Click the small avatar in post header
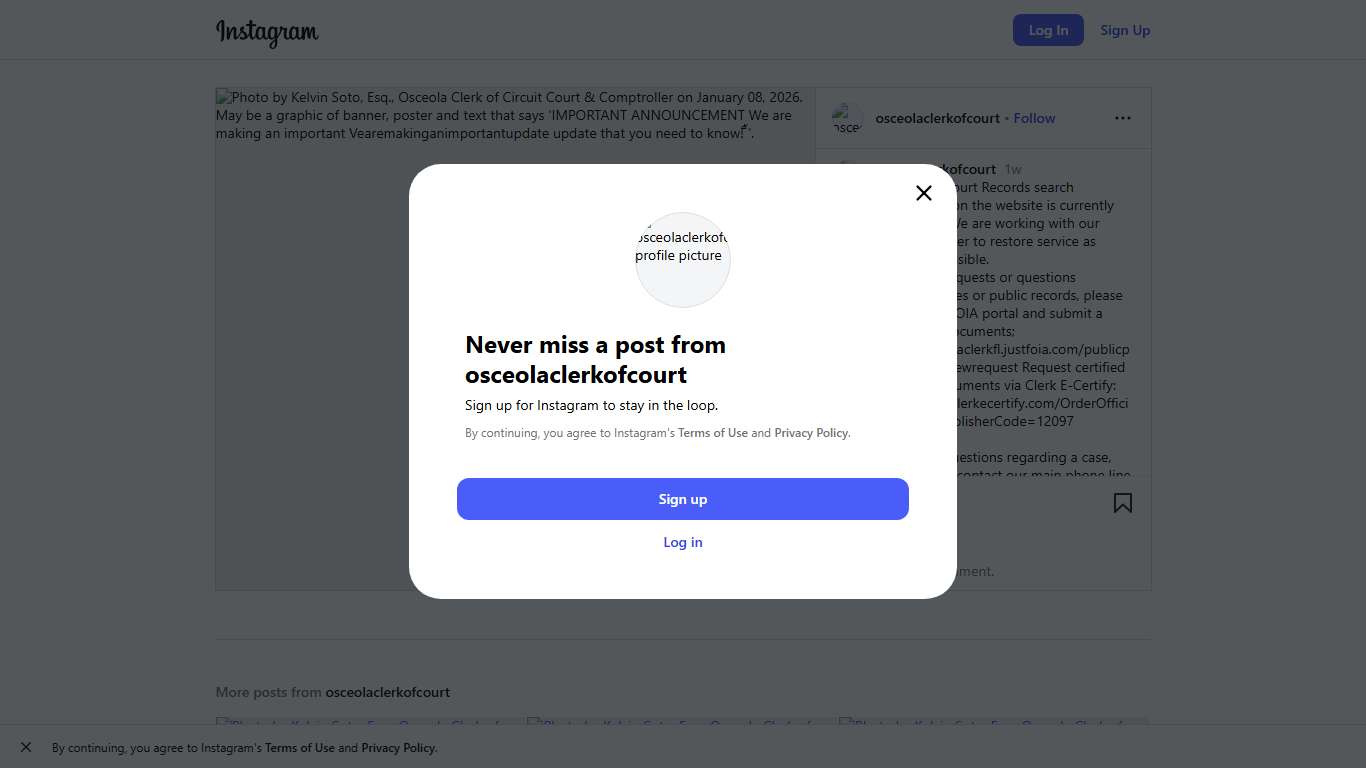The width and height of the screenshot is (1366, 768). [x=847, y=119]
